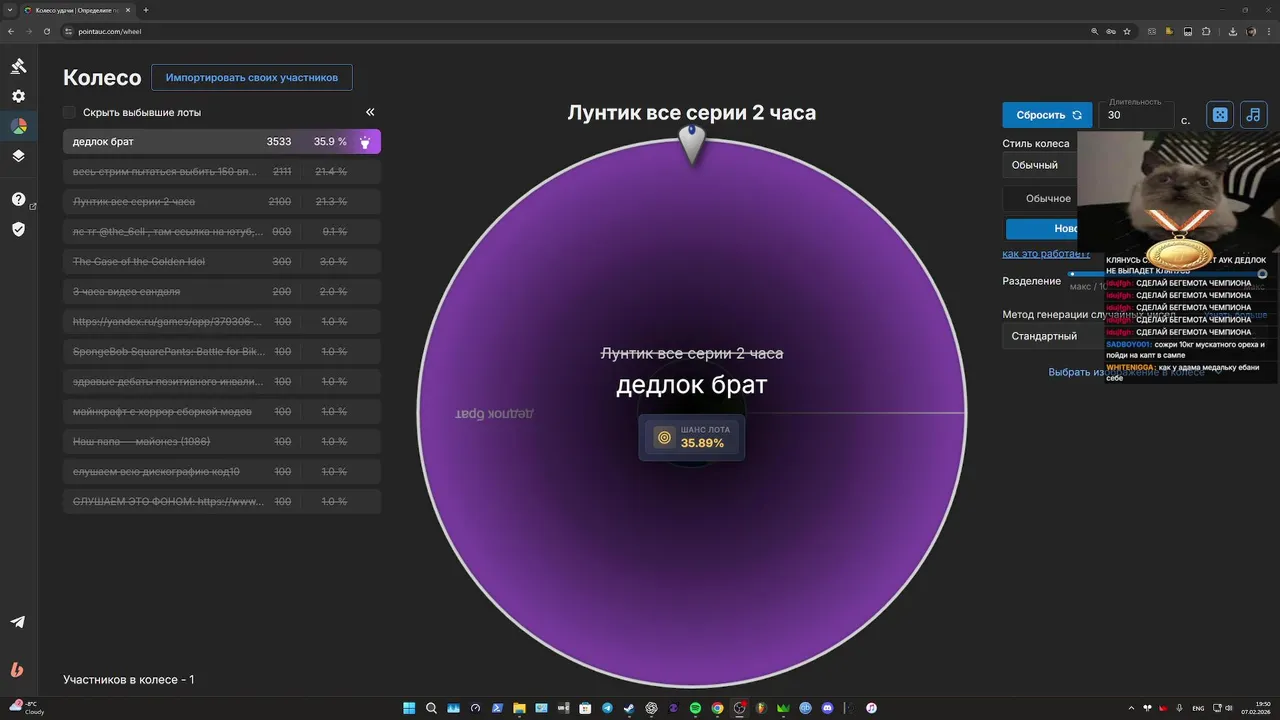Open the Telegram paper plane sidebar icon
1280x720 pixels.
[18, 621]
